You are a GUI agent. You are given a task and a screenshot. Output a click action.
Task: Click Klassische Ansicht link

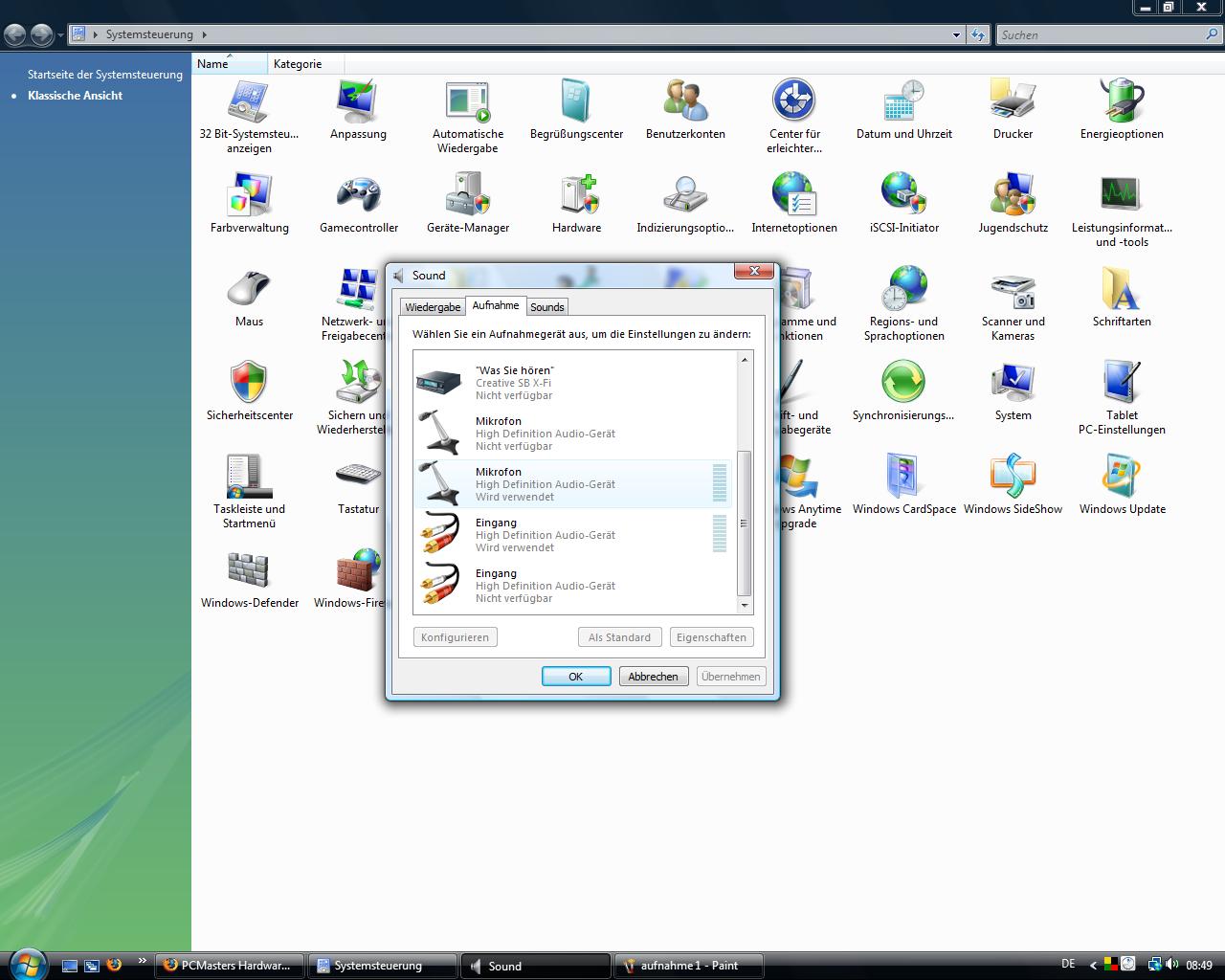[75, 96]
